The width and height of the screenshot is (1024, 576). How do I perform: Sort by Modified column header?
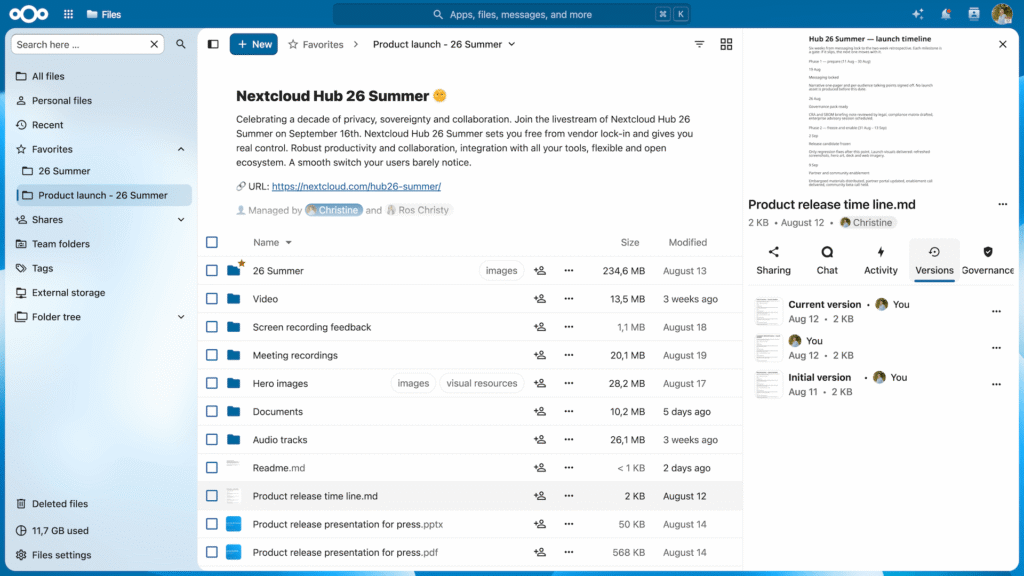tap(687, 242)
